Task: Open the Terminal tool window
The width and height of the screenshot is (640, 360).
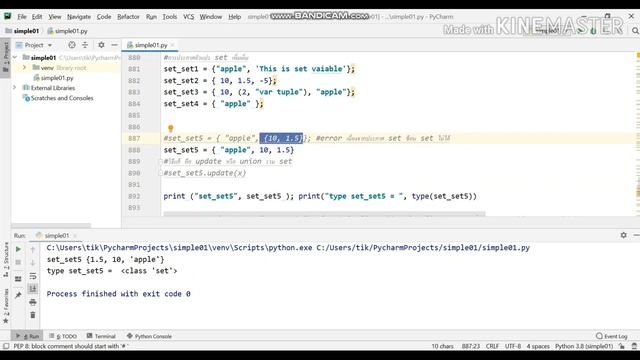Action: [x=101, y=336]
